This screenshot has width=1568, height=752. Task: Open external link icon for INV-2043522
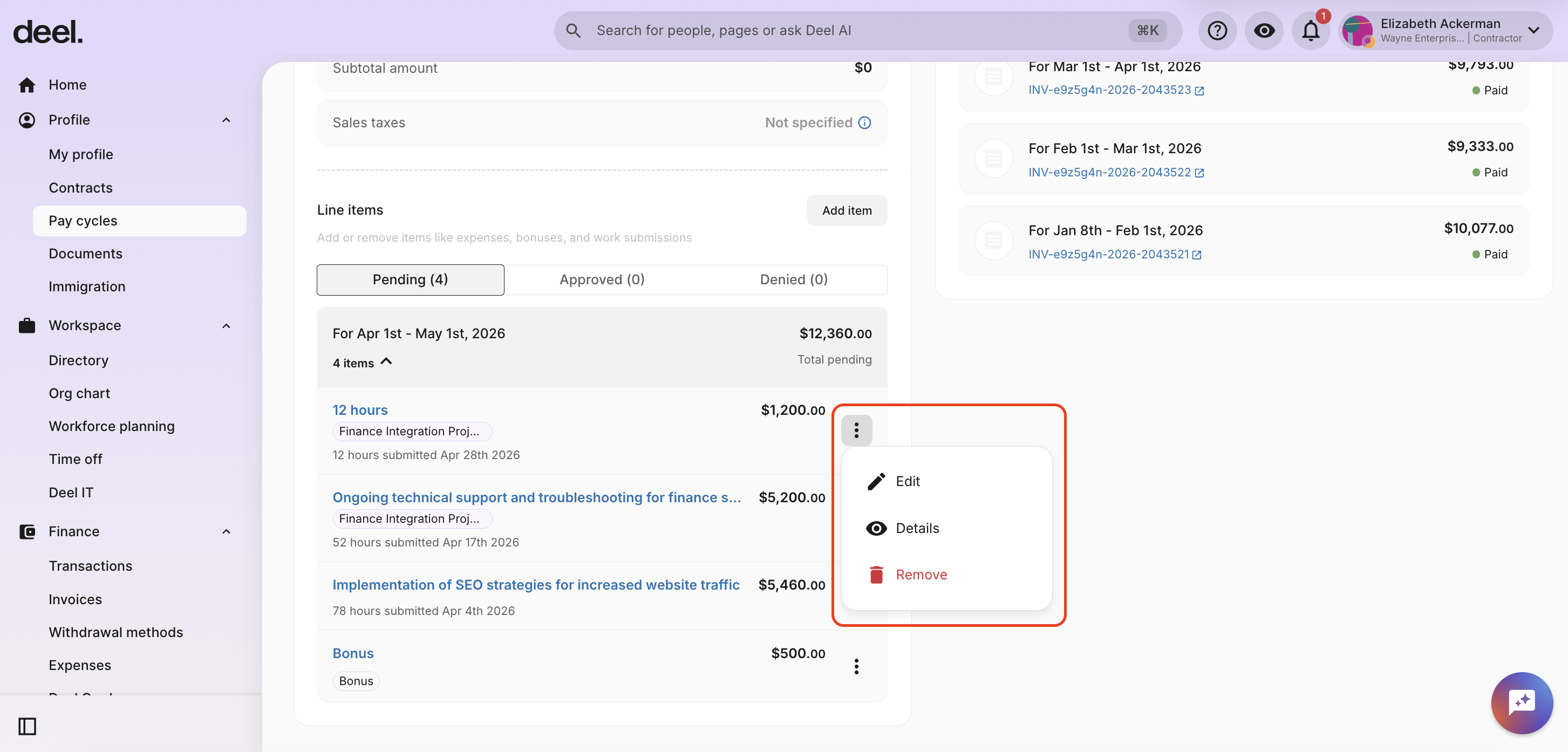1199,173
